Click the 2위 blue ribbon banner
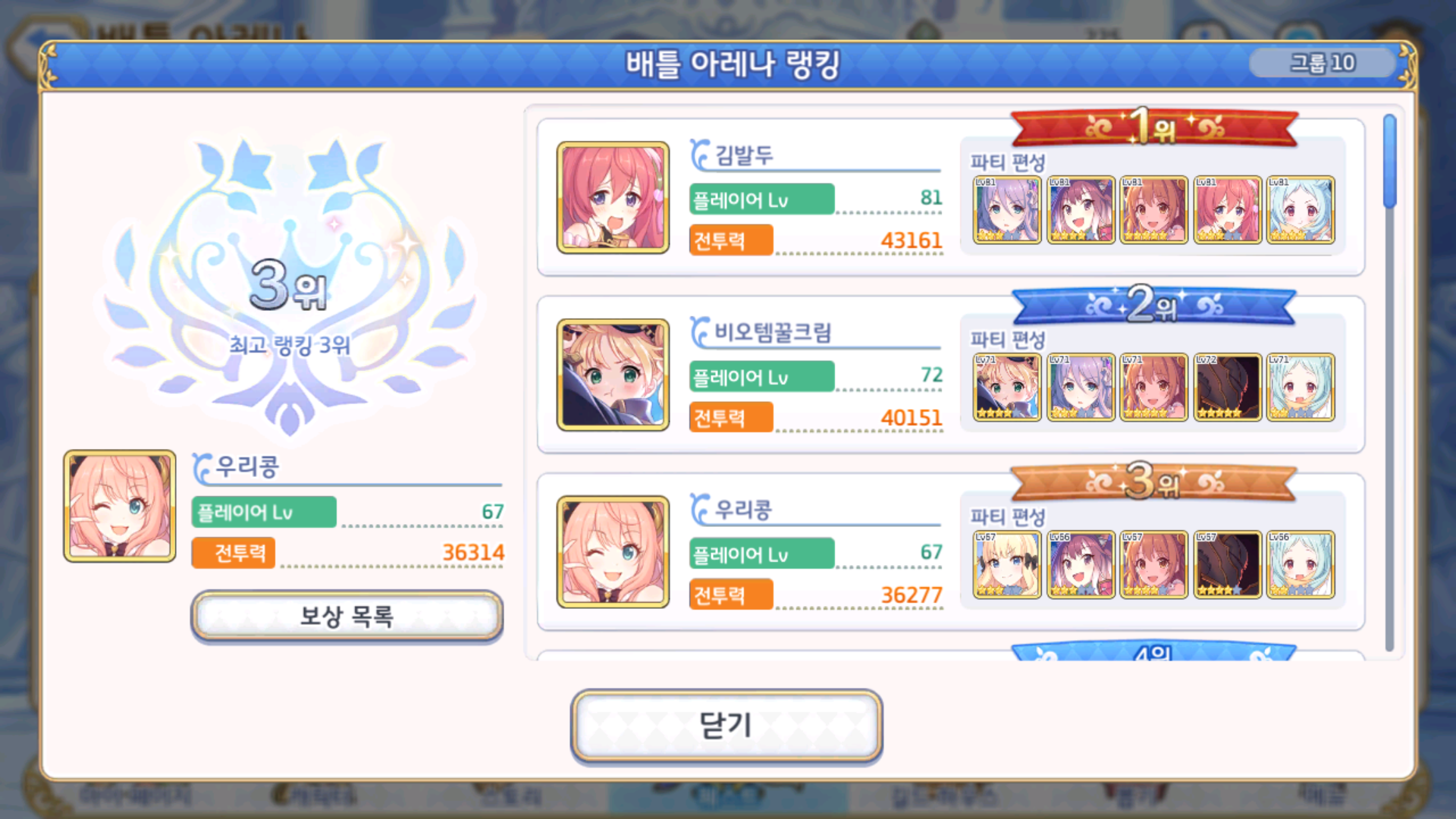Viewport: 1456px width, 819px height. [1153, 304]
